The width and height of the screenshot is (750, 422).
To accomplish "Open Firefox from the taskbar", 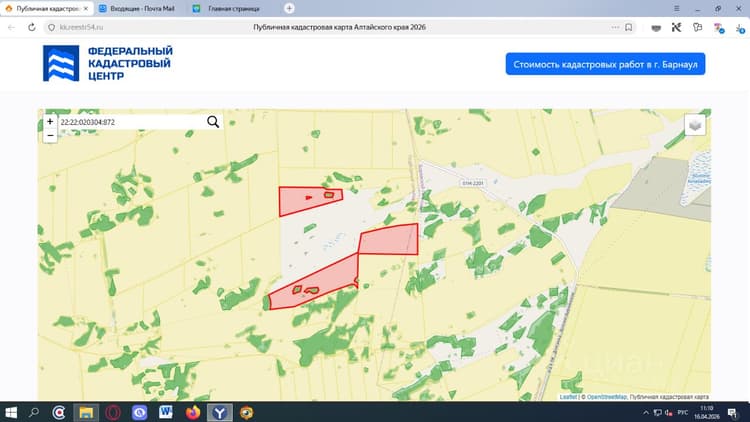I will coord(193,412).
